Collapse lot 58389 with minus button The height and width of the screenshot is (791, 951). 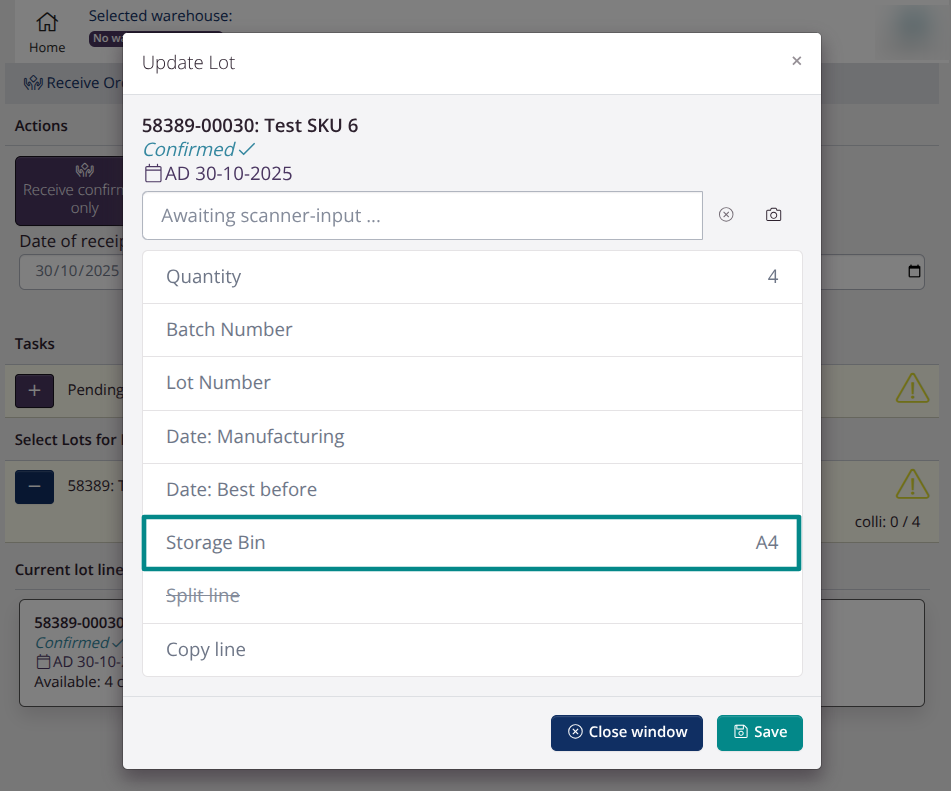coord(34,485)
